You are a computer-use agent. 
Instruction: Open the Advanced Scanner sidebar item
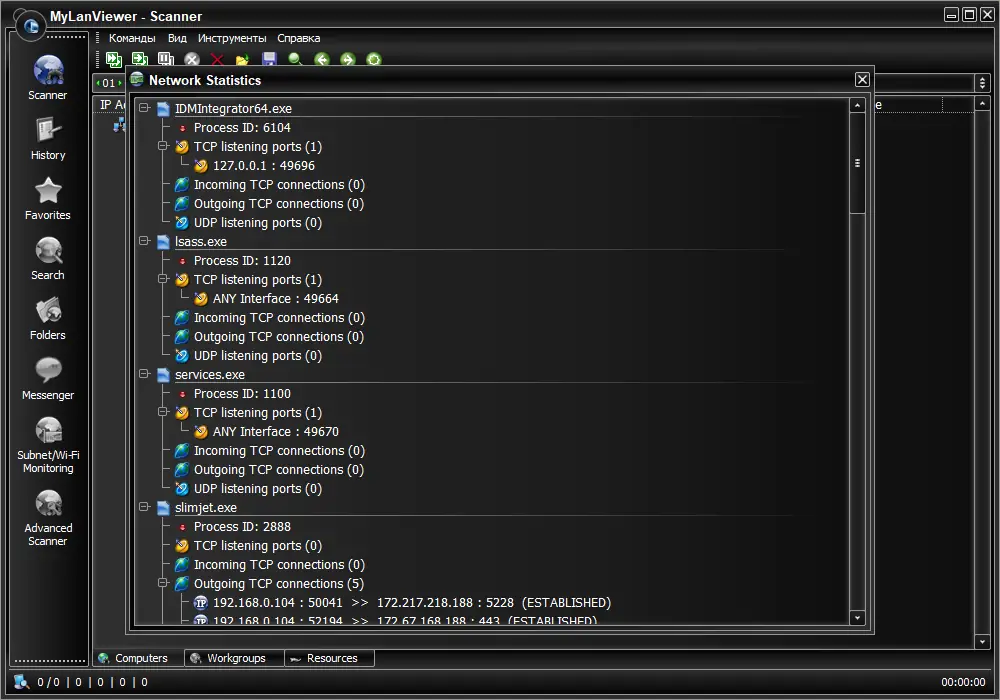coord(48,518)
